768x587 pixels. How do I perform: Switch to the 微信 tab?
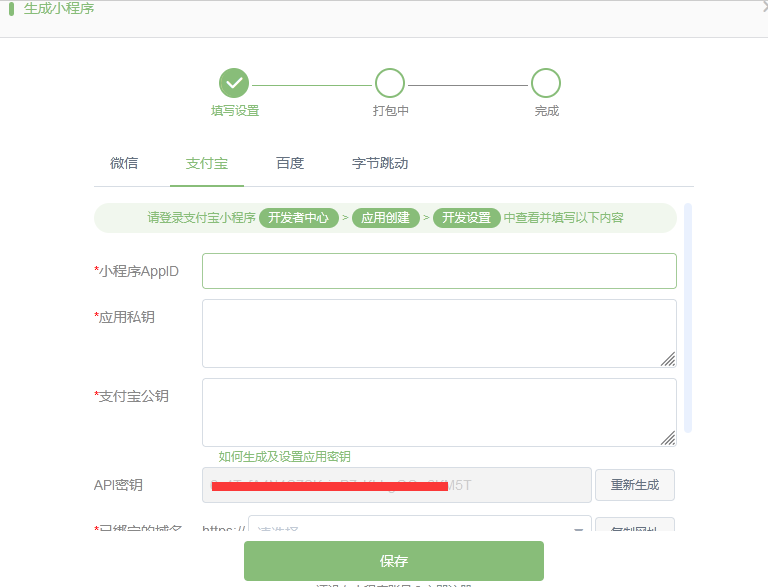coord(124,163)
